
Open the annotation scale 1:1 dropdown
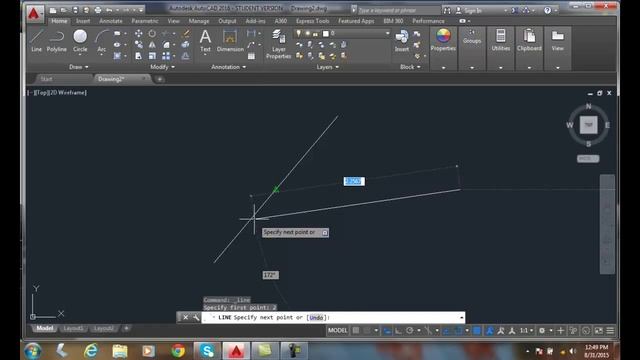526,331
